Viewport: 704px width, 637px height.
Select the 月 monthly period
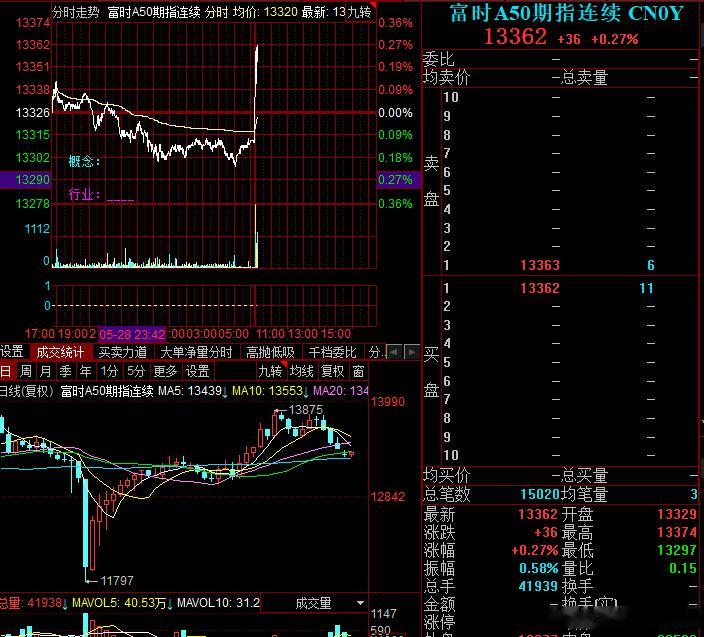[45, 371]
